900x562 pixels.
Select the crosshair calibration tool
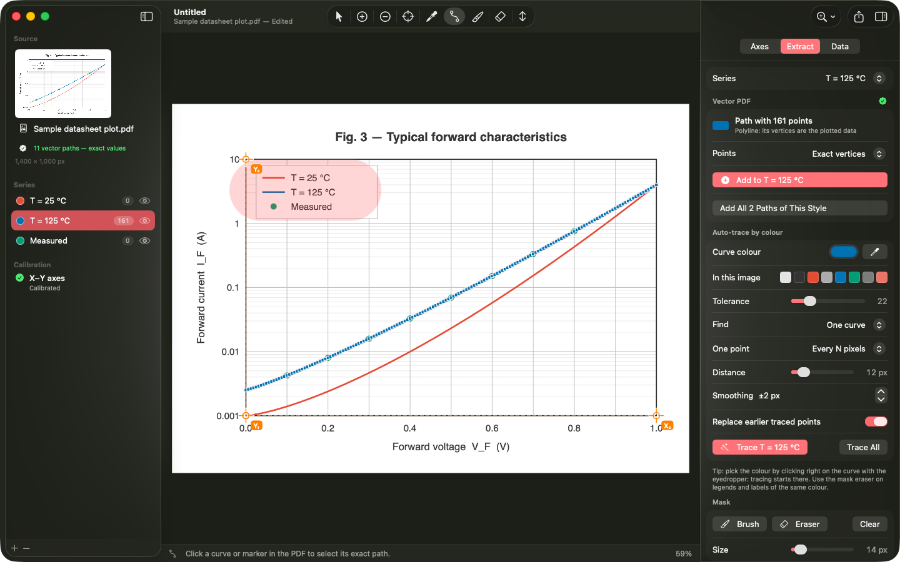[408, 17]
